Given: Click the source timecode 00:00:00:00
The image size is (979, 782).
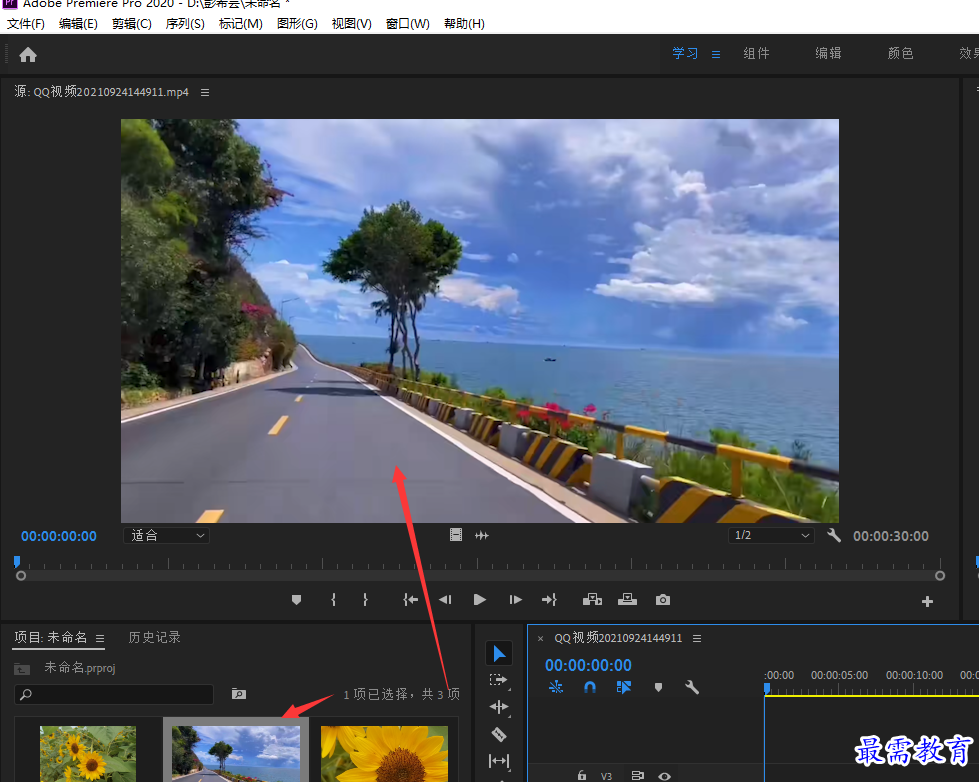Looking at the screenshot, I should pyautogui.click(x=59, y=536).
